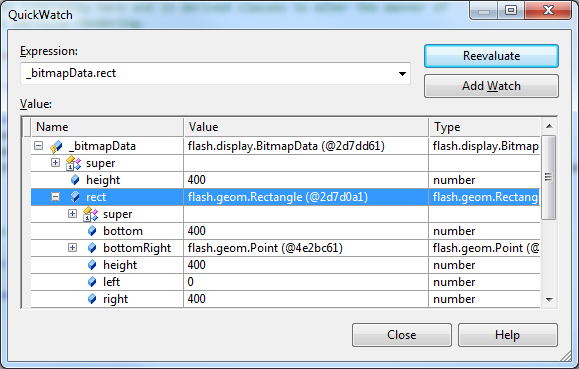Open the Expression dropdown arrow
This screenshot has width=579, height=369.
[402, 74]
